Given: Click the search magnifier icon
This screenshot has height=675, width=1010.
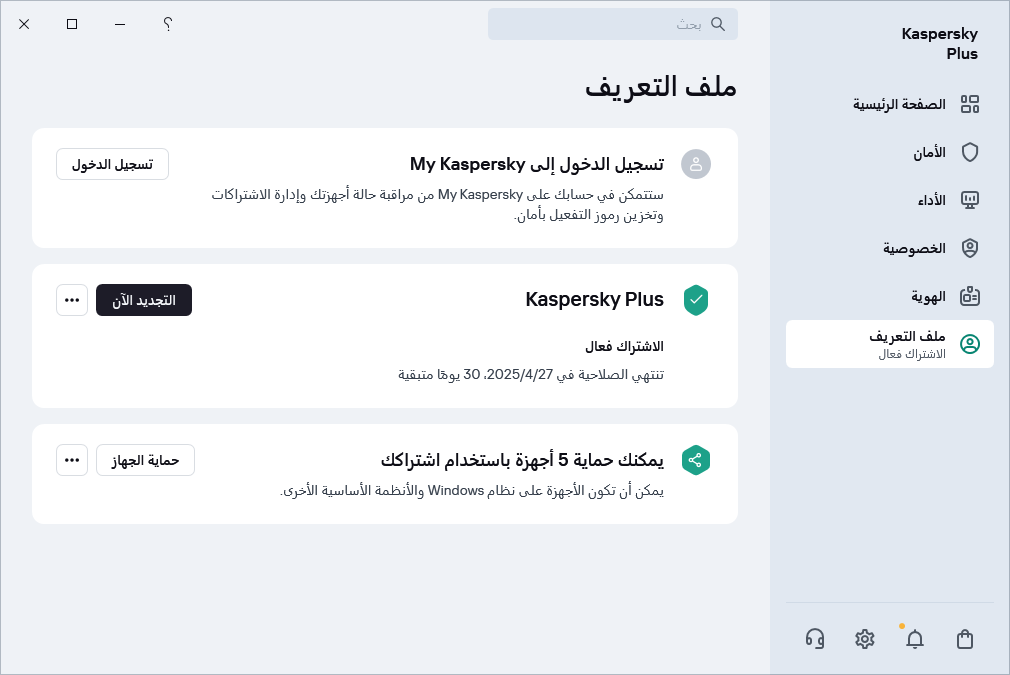Looking at the screenshot, I should [x=718, y=24].
